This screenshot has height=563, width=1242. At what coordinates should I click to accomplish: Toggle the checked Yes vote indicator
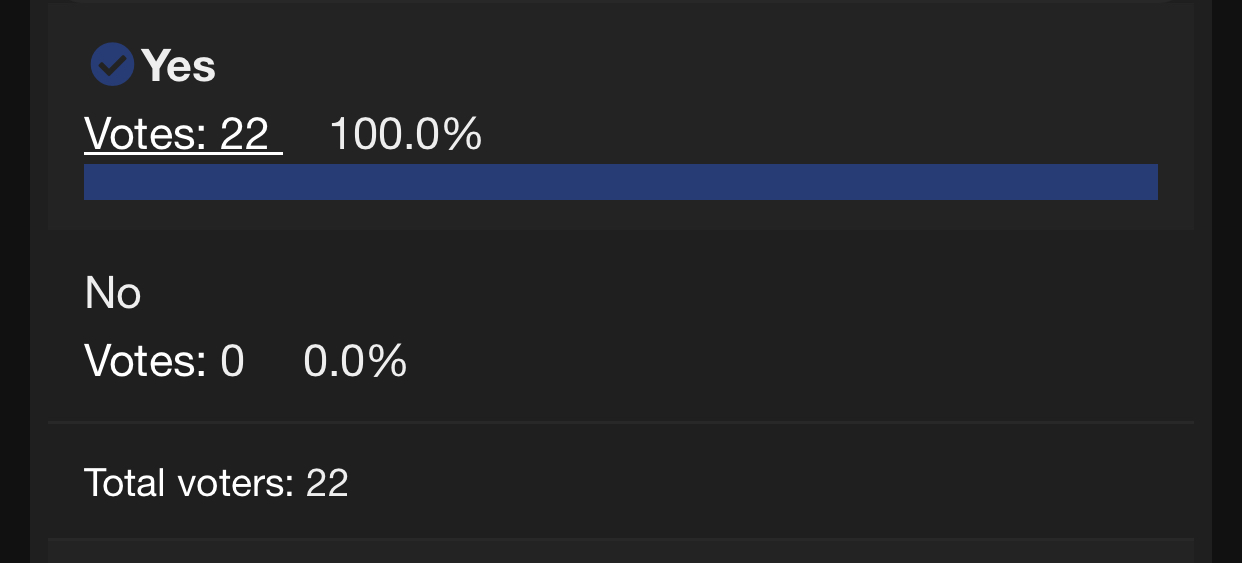click(112, 66)
